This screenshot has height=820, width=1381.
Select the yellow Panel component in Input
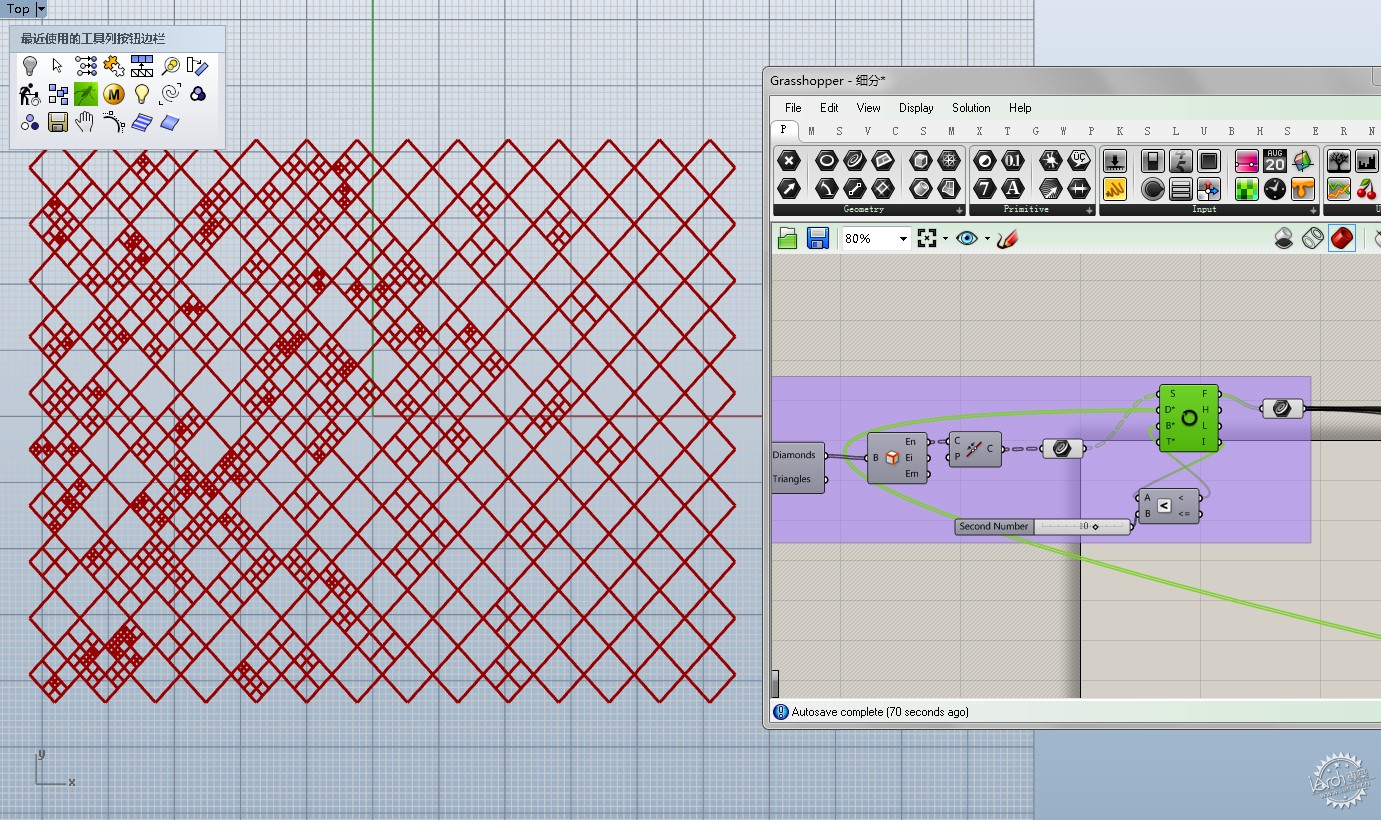click(x=1115, y=188)
